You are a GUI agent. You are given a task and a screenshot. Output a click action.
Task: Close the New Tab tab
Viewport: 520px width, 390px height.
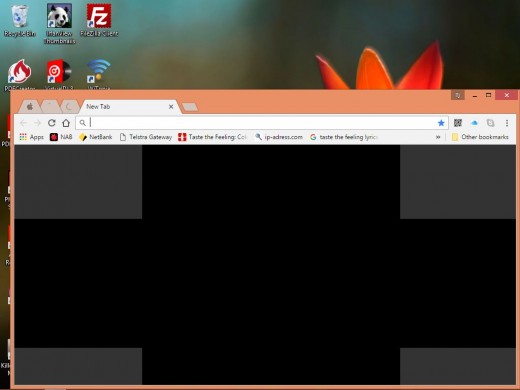click(171, 107)
